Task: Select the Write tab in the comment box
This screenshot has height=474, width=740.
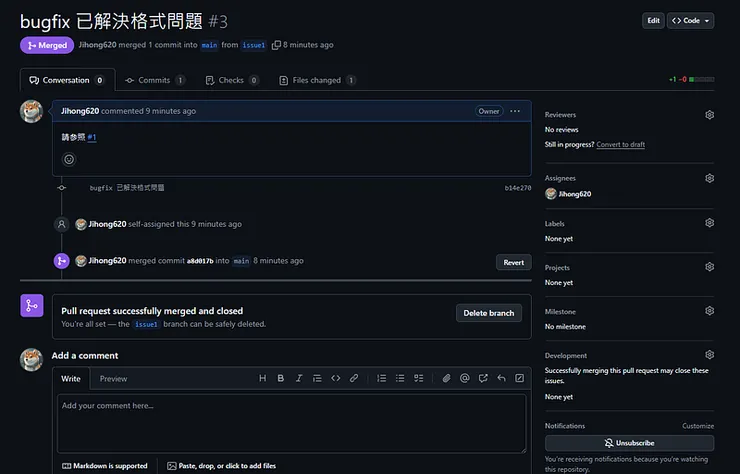Action: (71, 379)
